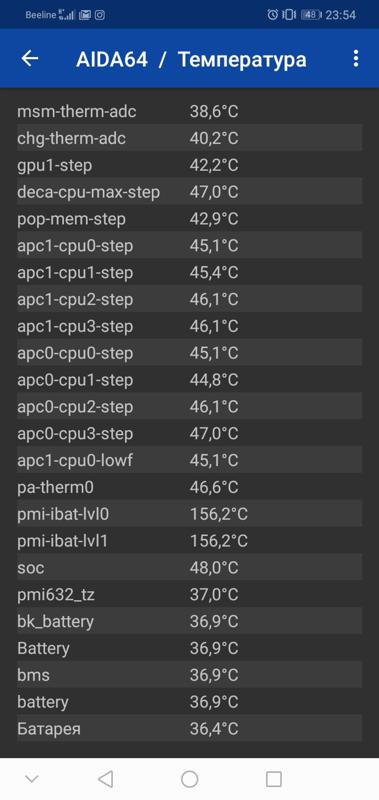Tap the bms temperature row
The height and width of the screenshot is (800, 379).
pos(189,675)
